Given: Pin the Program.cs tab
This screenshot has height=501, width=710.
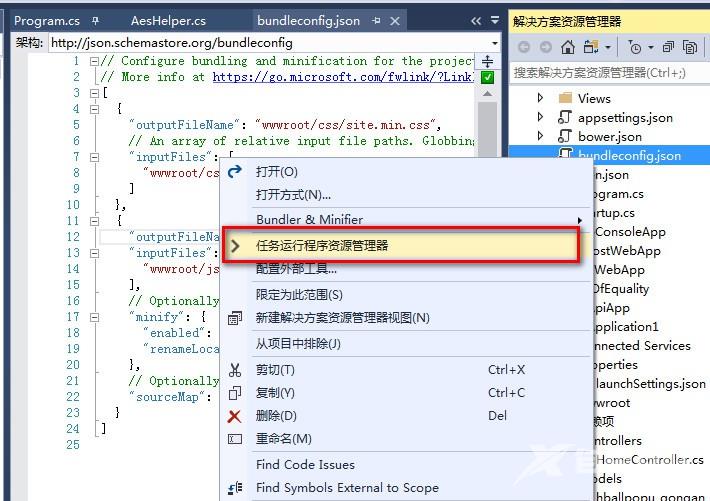Looking at the screenshot, I should [96, 21].
